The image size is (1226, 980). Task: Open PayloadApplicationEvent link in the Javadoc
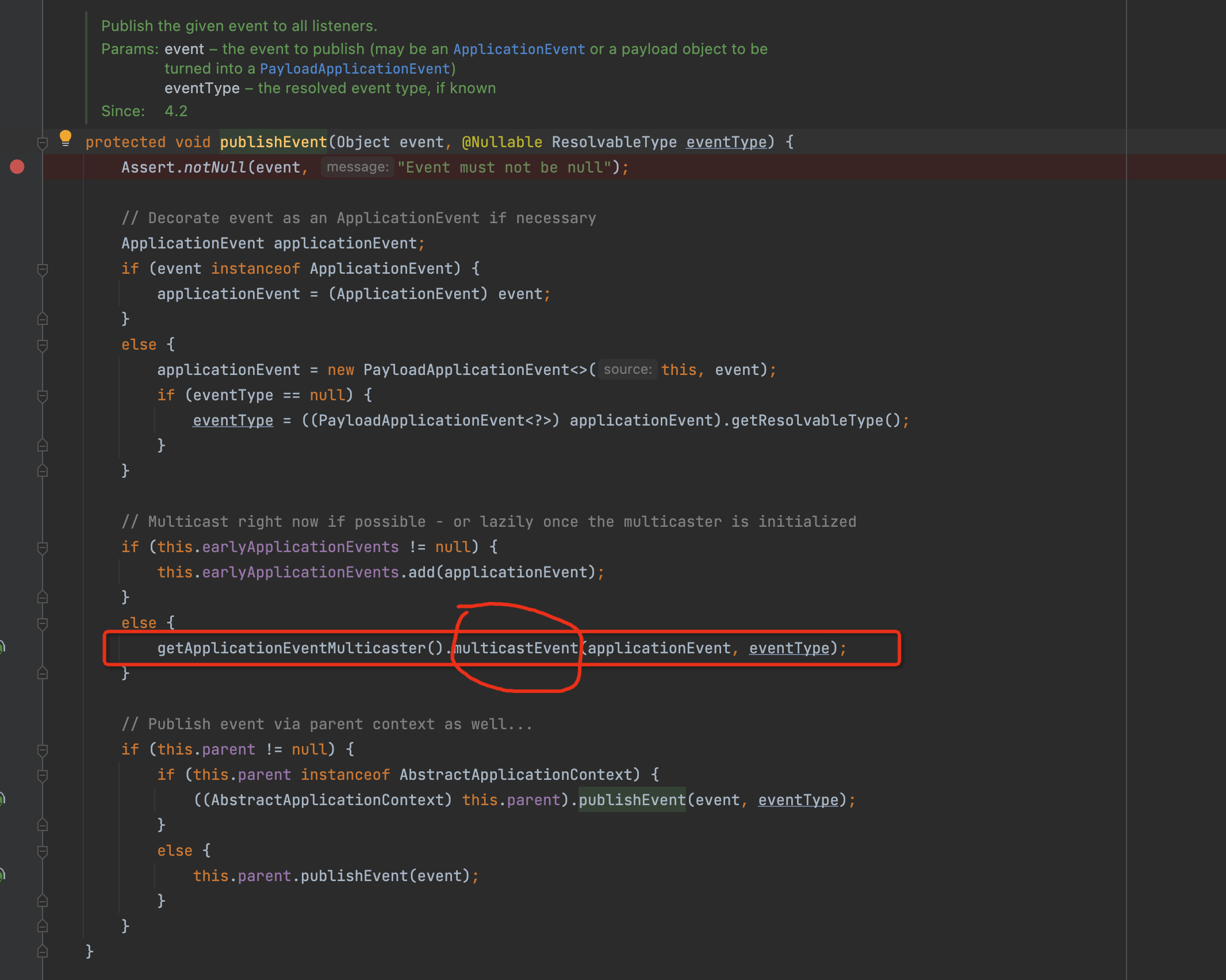tap(355, 69)
